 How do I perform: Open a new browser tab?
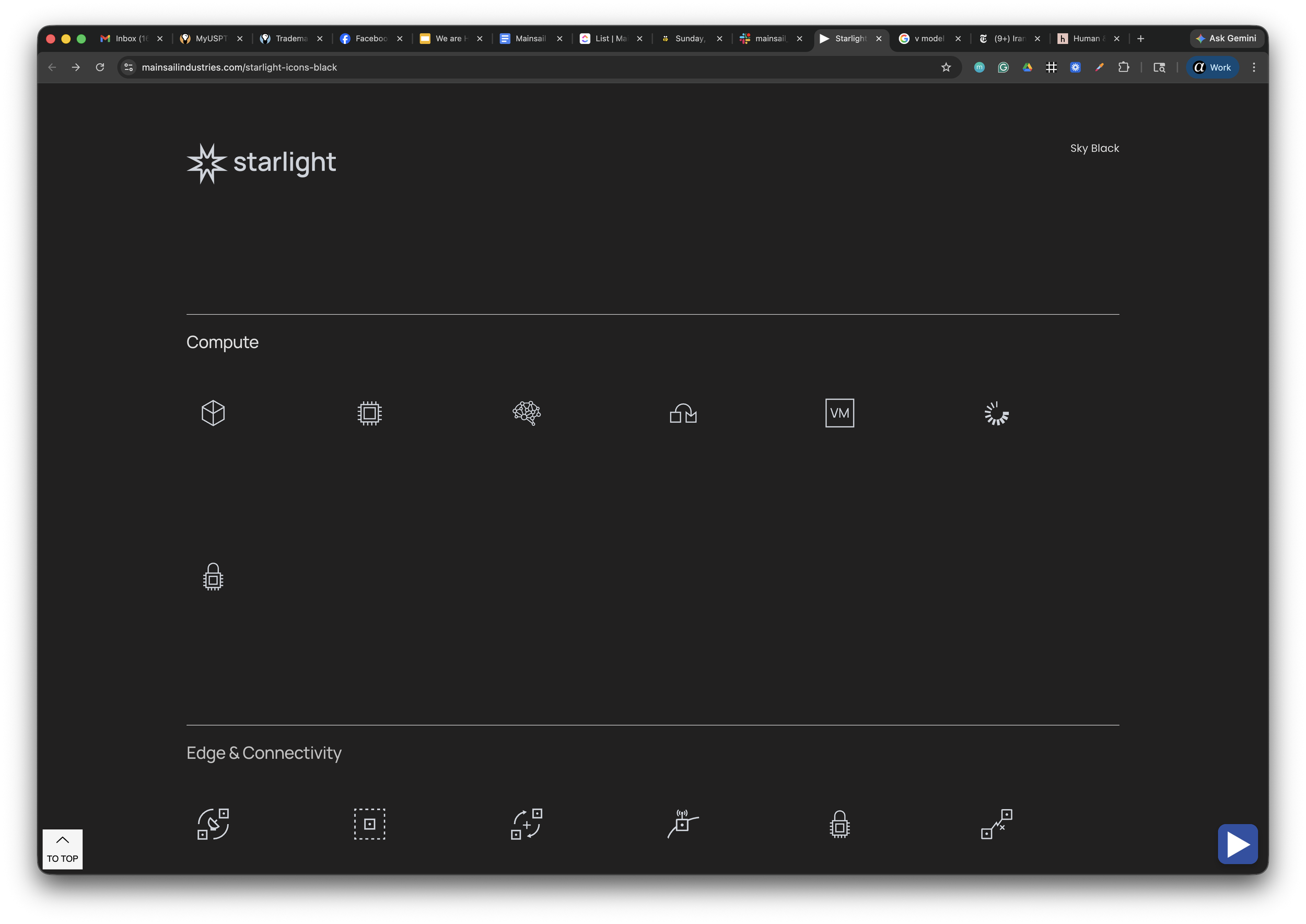(1140, 39)
